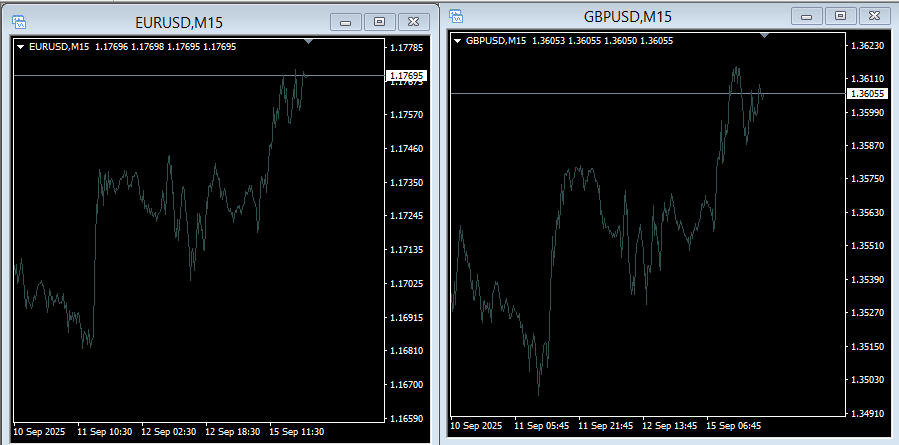Click the 1.16700 price on EURUSD scale
899x445 pixels.
pyautogui.click(x=406, y=384)
